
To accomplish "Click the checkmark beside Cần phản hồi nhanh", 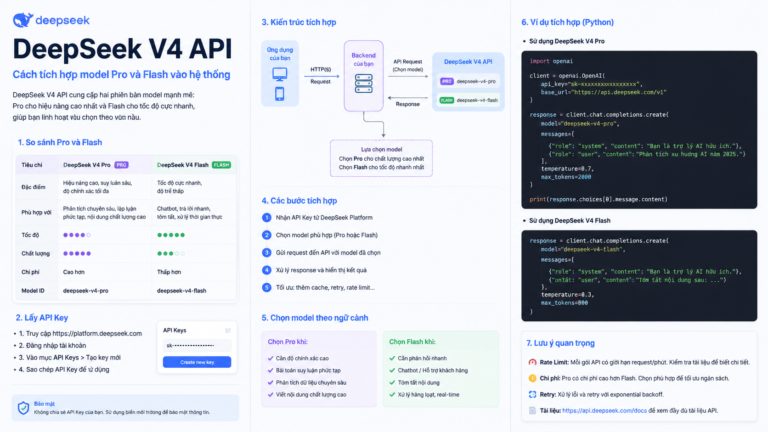I will (x=392, y=358).
